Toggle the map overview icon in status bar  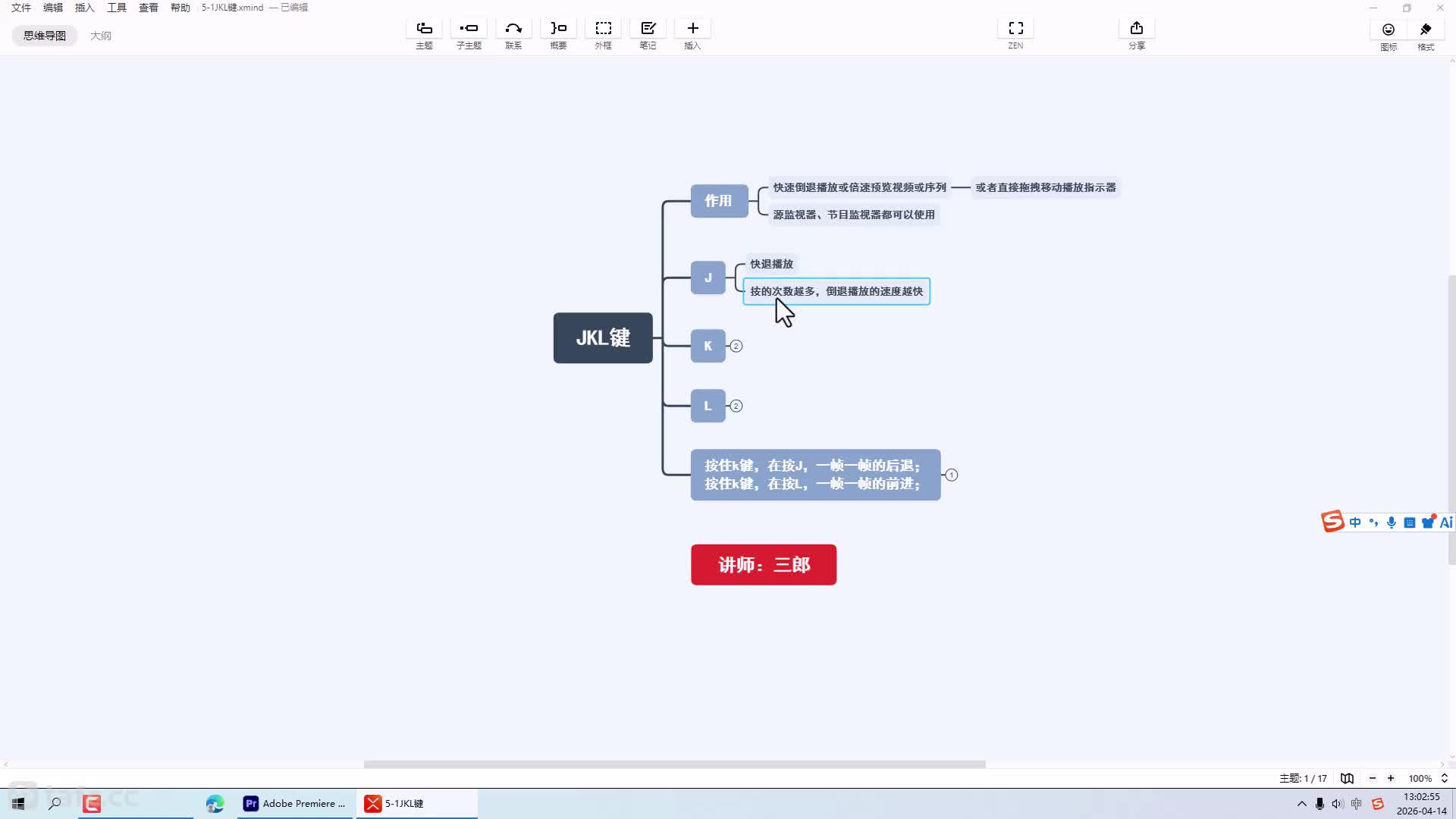[x=1347, y=778]
